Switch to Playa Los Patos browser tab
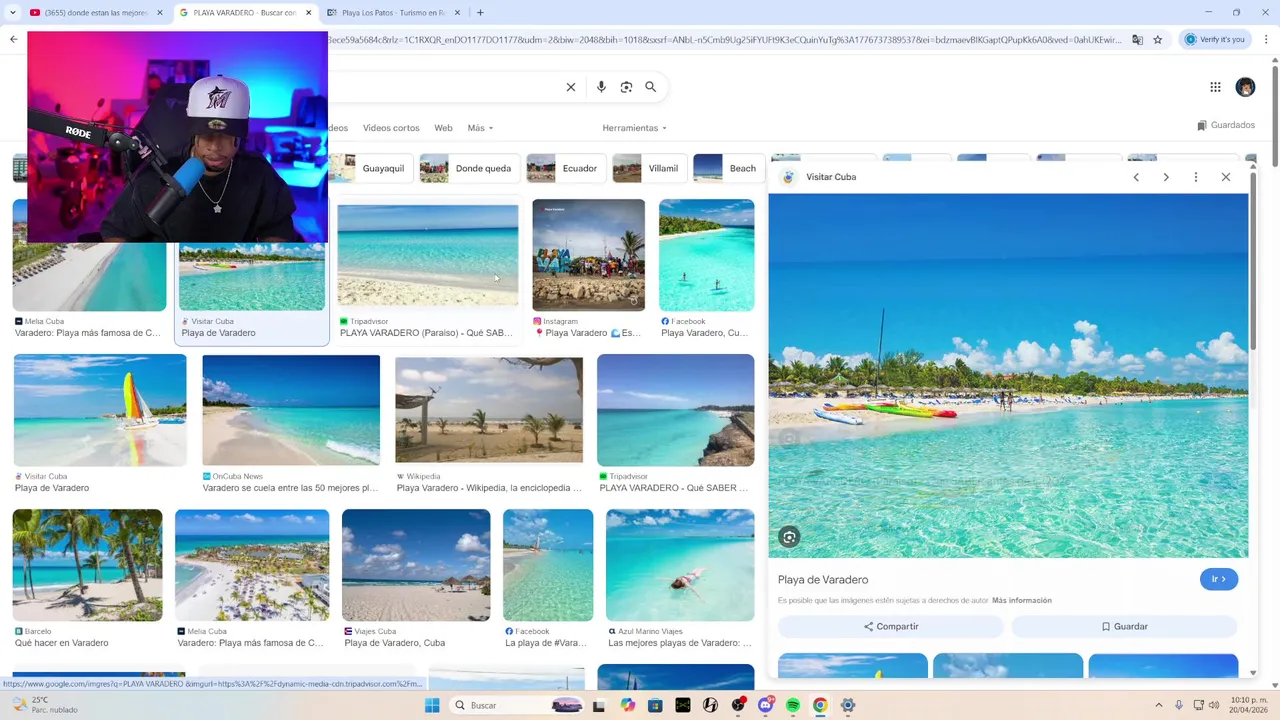 coord(393,13)
